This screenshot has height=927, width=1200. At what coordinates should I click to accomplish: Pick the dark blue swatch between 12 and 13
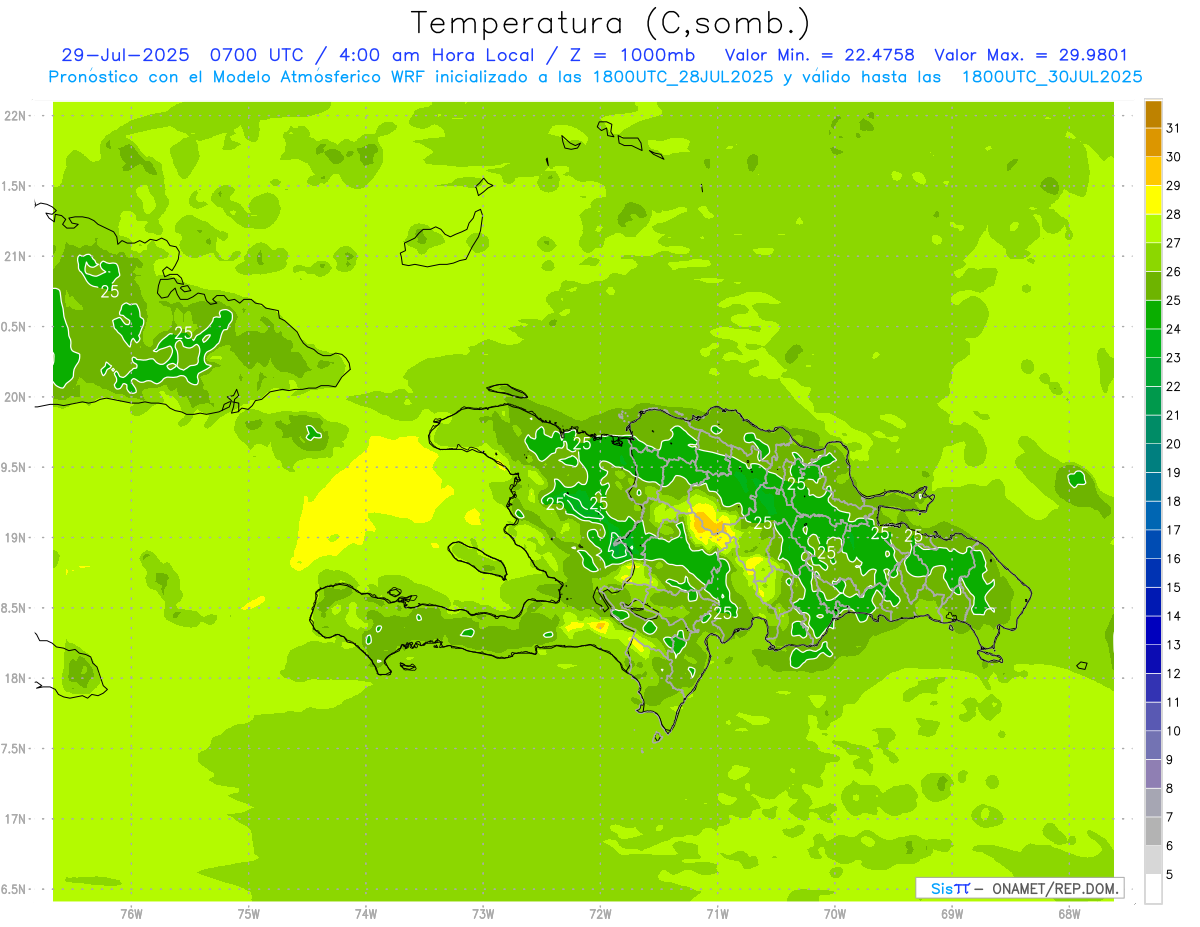1153,659
